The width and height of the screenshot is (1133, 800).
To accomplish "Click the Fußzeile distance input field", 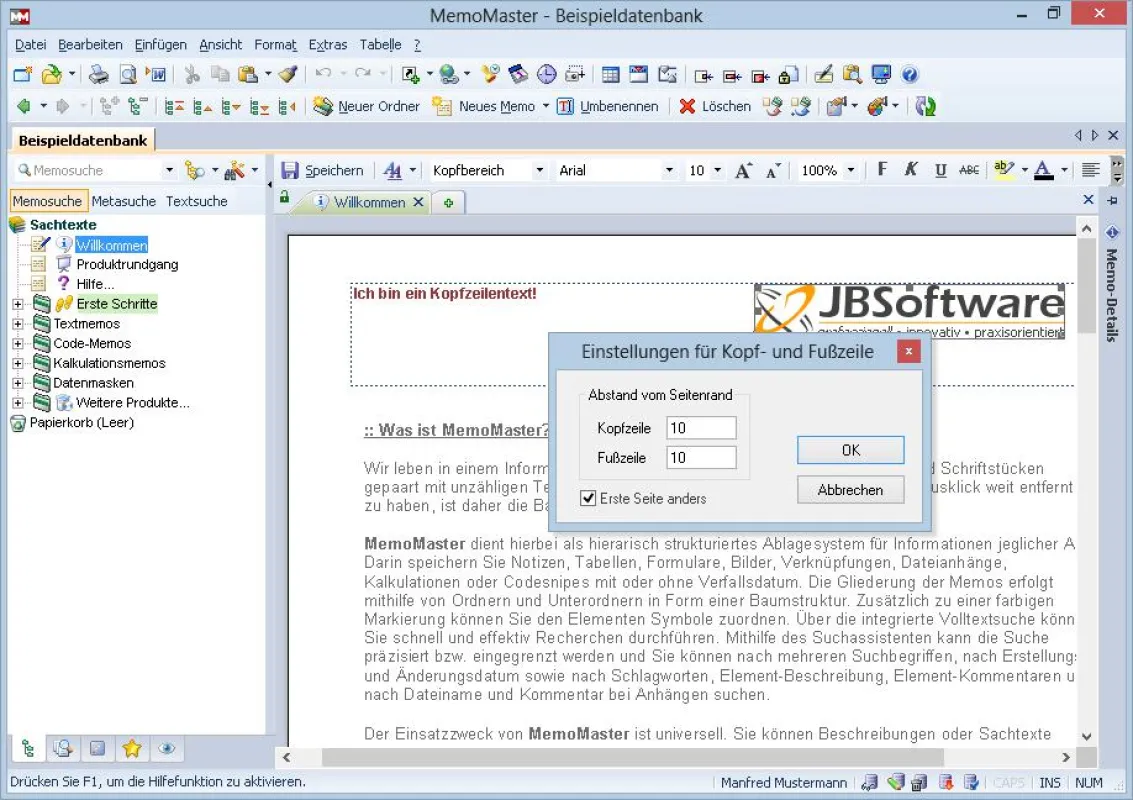I will tap(701, 457).
